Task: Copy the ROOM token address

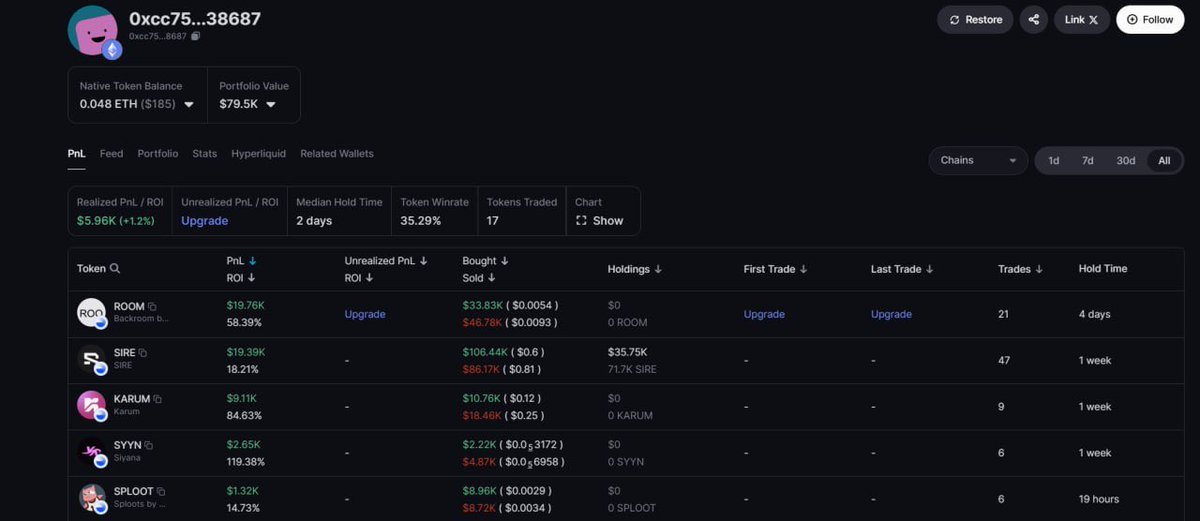Action: tap(153, 306)
